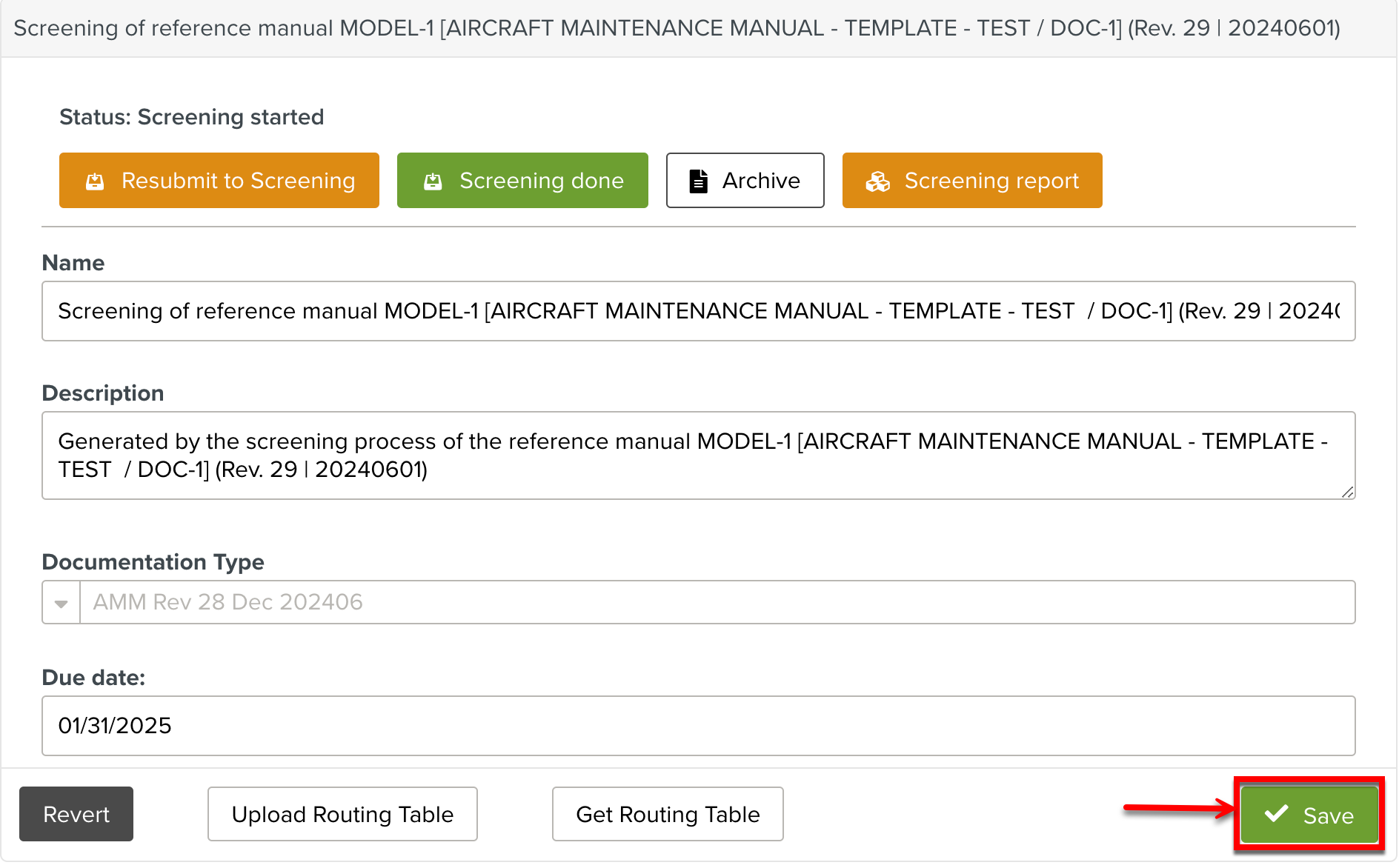The height and width of the screenshot is (868, 1399).
Task: Click Upload Routing Table
Action: pyautogui.click(x=342, y=814)
